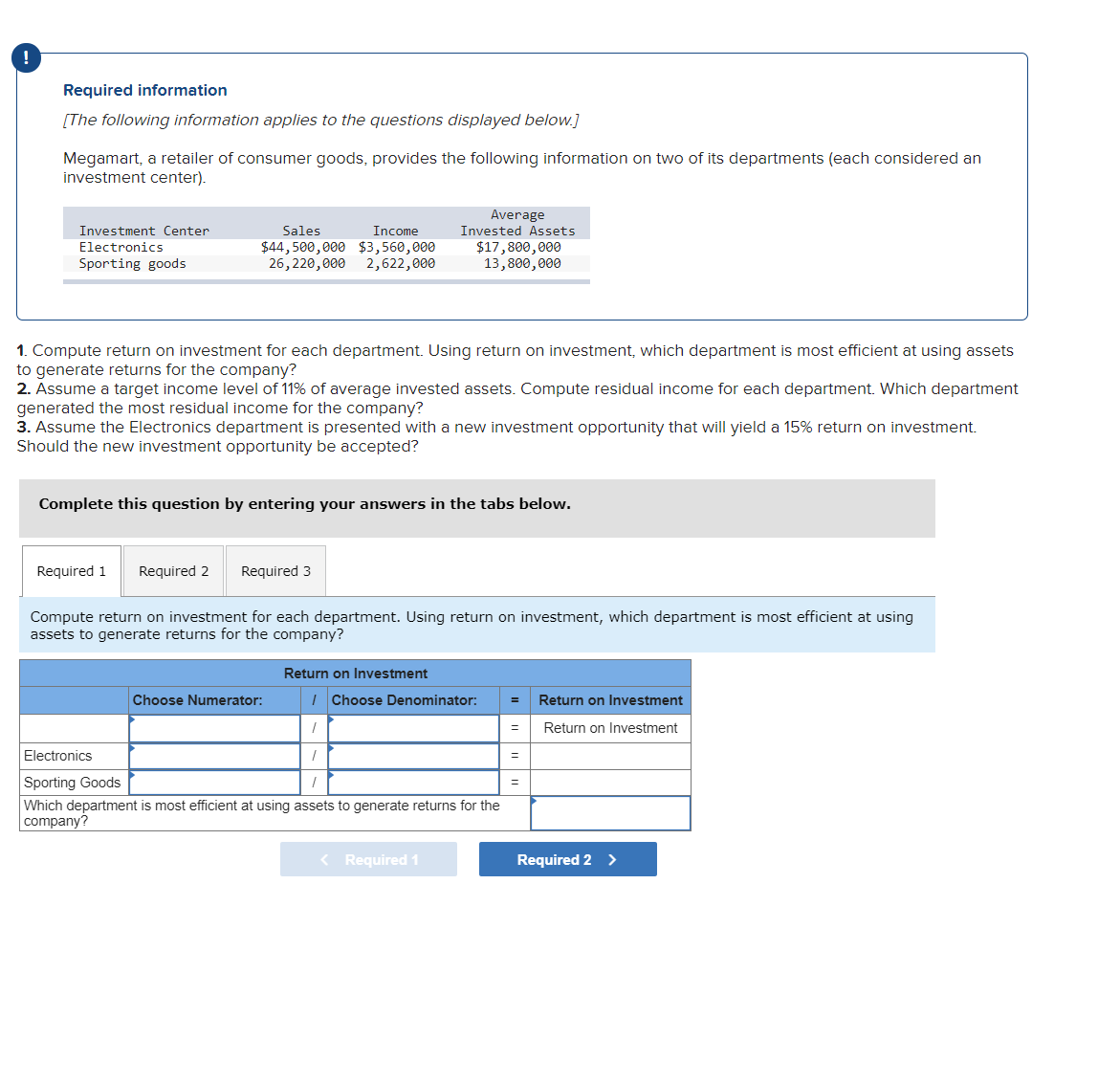The image size is (1120, 1083).
Task: Select the Sporting Goods denominator input cell
Action: pyautogui.click(x=413, y=783)
